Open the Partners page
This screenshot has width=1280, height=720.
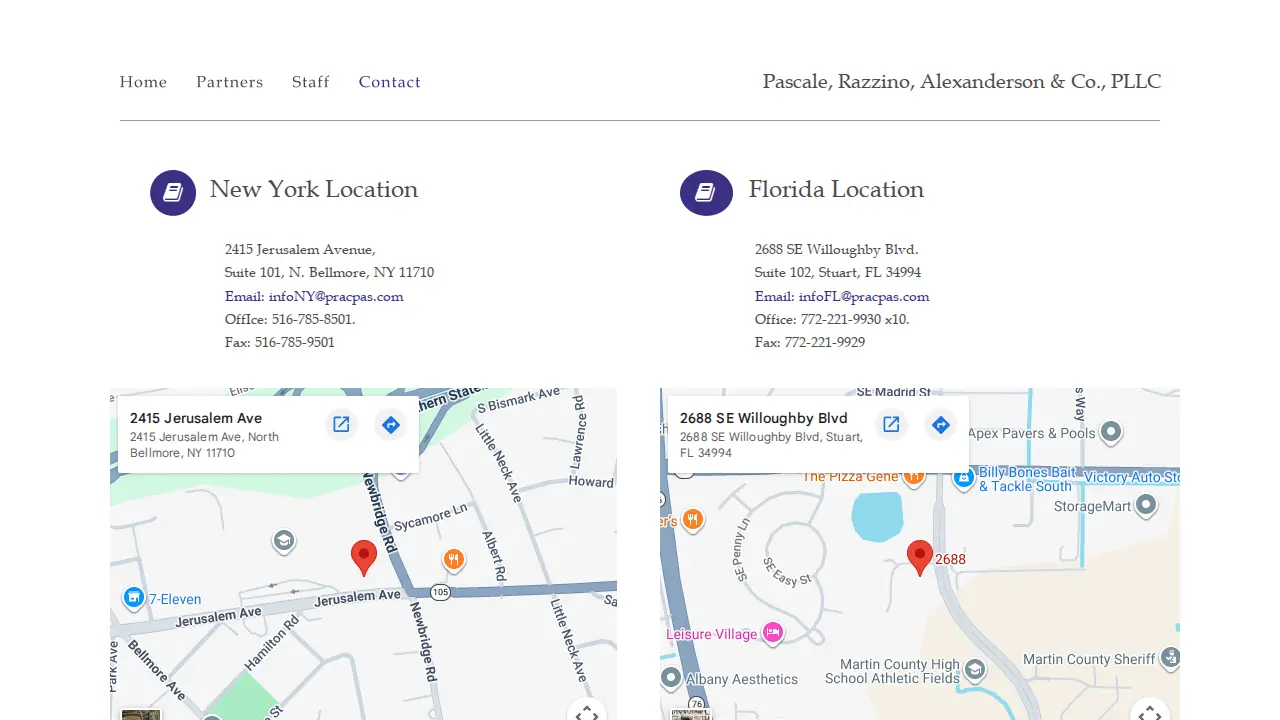230,82
